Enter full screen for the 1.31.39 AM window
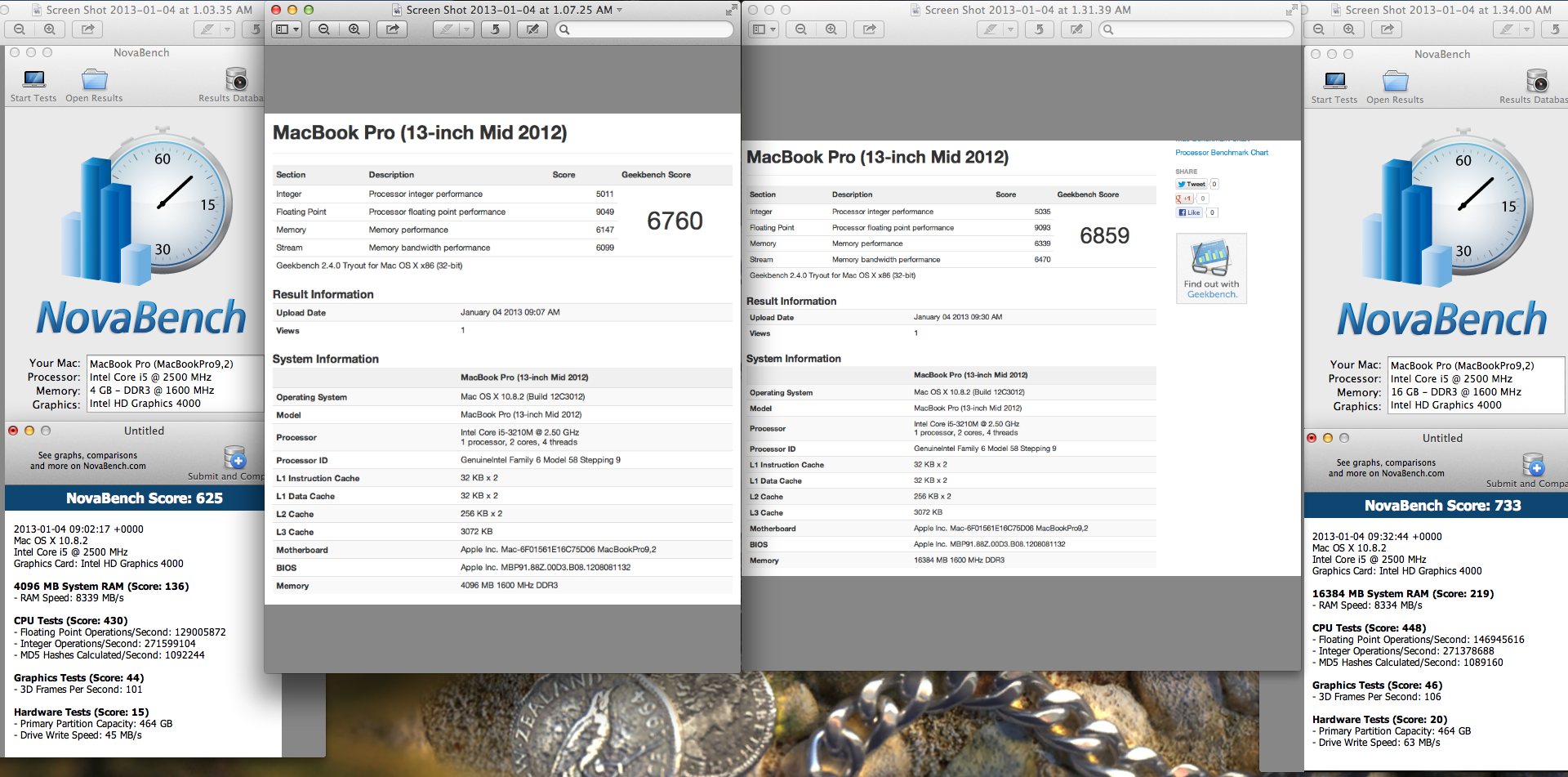This screenshot has width=1568, height=777. click(1291, 10)
